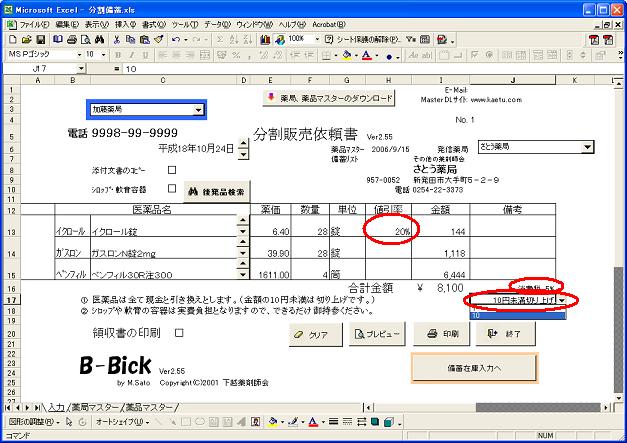Viewport: 627px width, 443px height.
Task: Open the データ(D) menu
Action: (217, 23)
